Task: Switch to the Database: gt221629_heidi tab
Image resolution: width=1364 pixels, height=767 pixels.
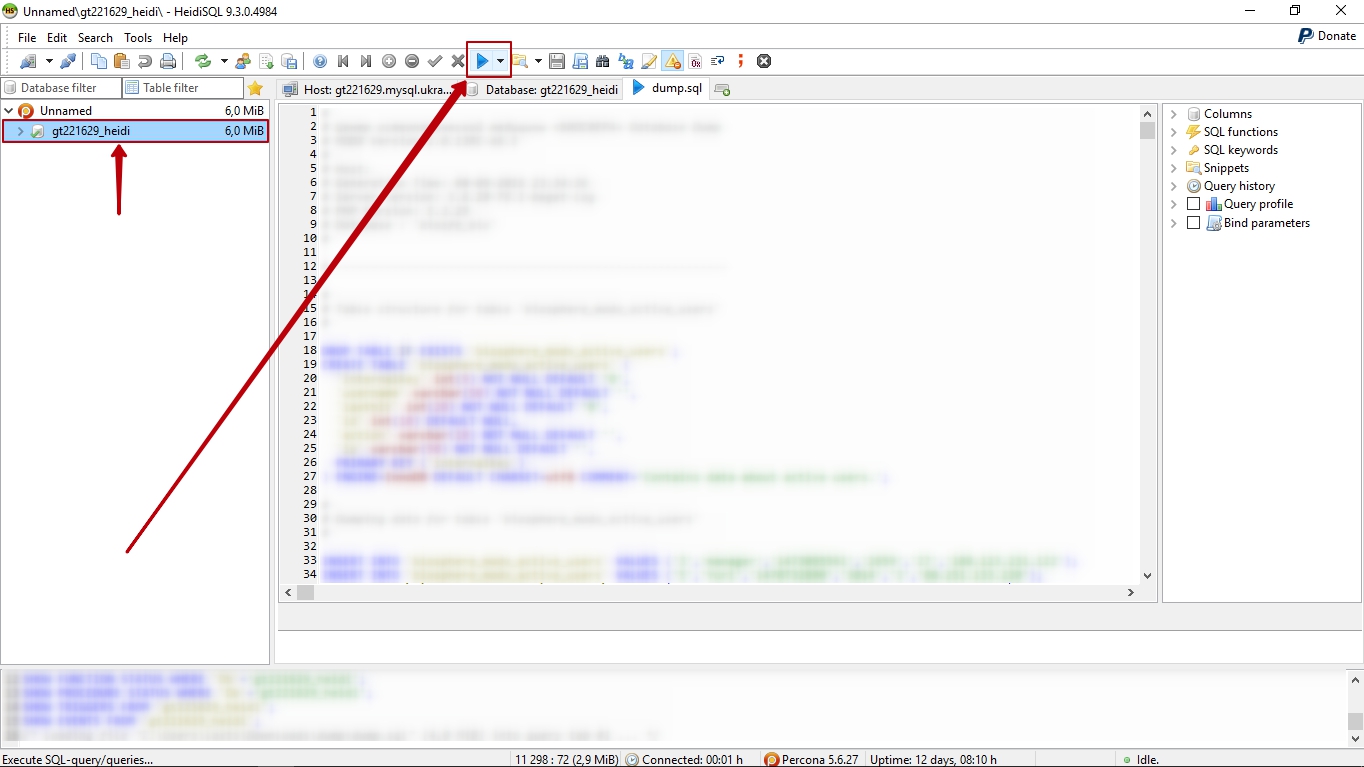Action: (x=543, y=89)
